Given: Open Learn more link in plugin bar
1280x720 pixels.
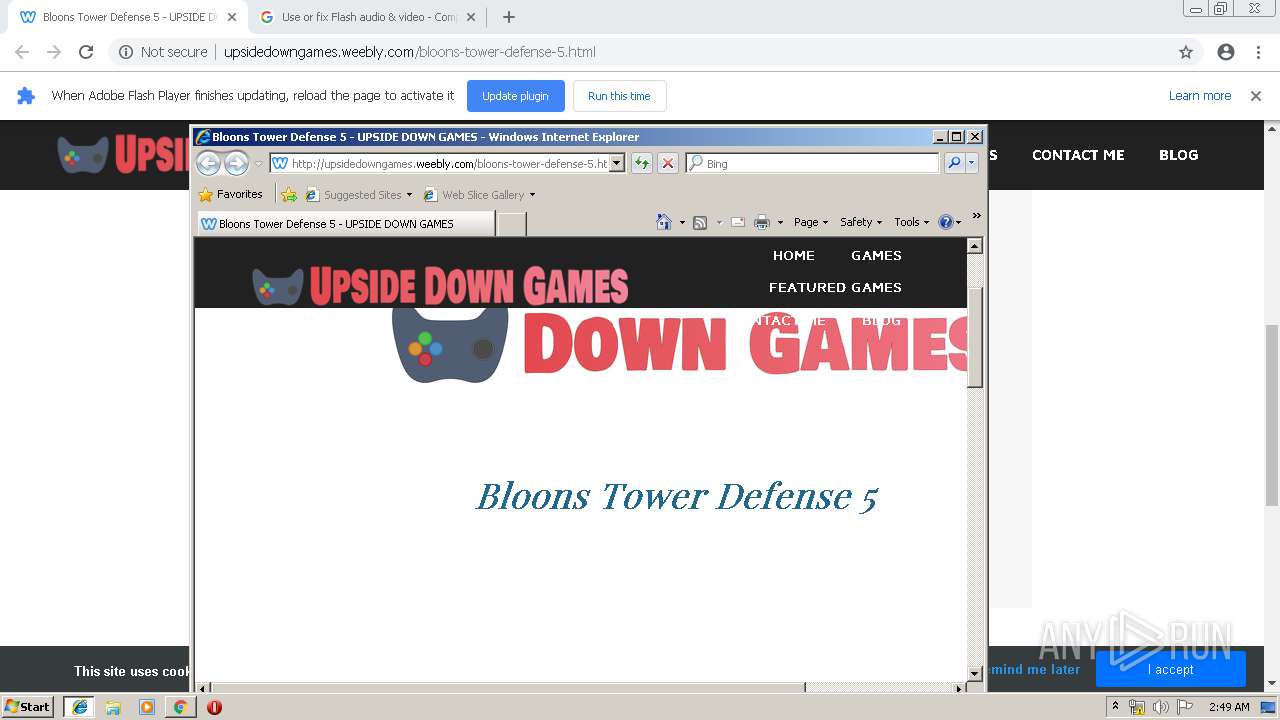Looking at the screenshot, I should click(1200, 96).
